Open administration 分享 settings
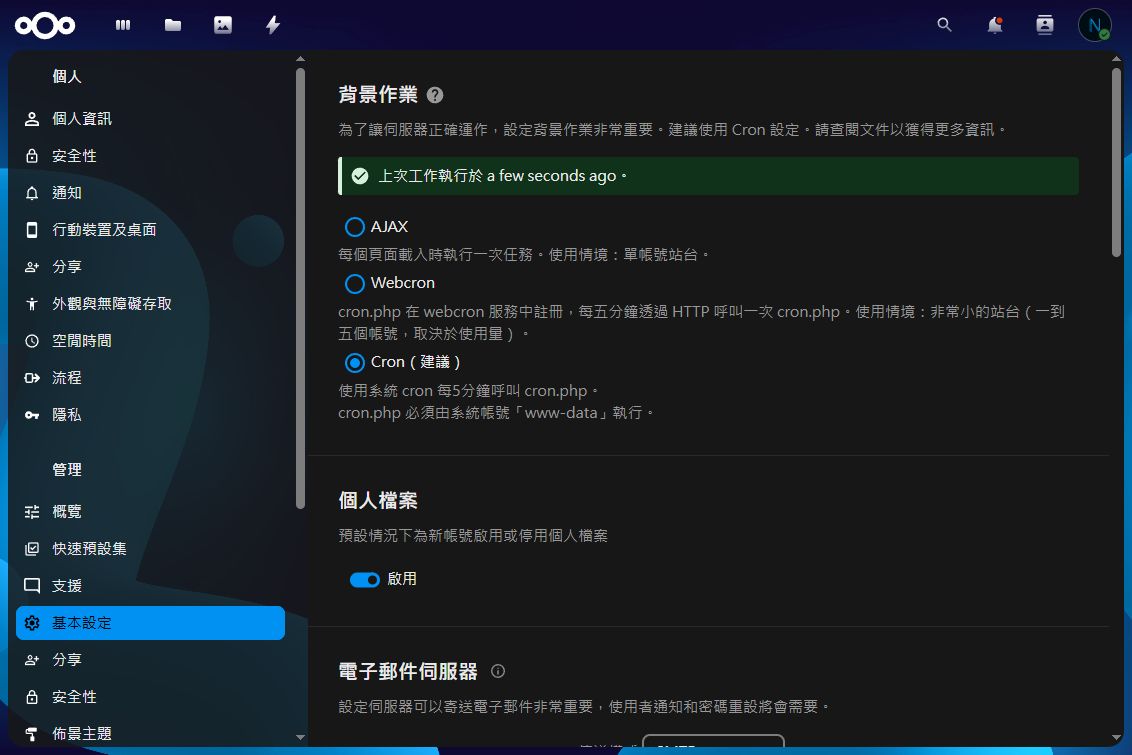Screen dimensions: 1132x755 pos(150,660)
